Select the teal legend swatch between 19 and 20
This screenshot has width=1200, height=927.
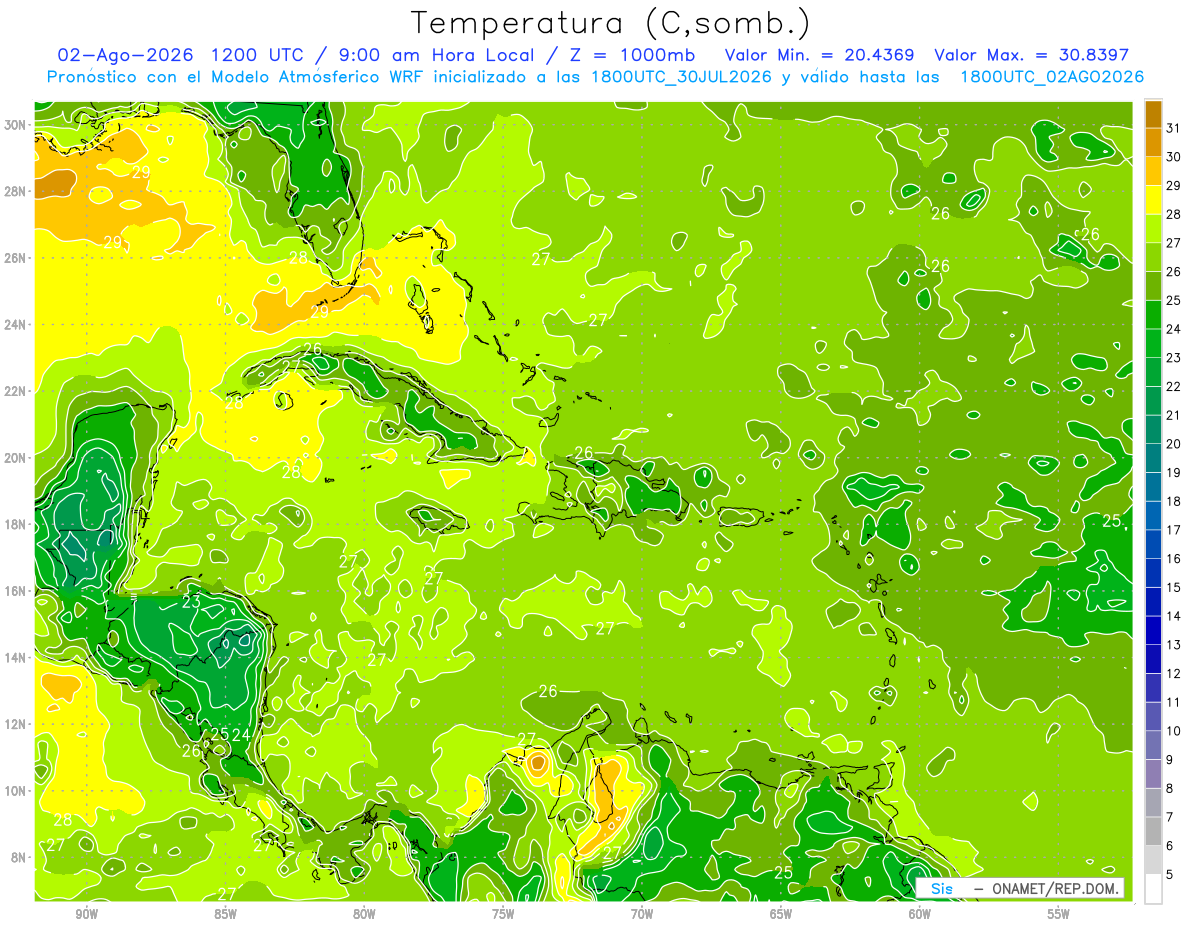point(1153,458)
